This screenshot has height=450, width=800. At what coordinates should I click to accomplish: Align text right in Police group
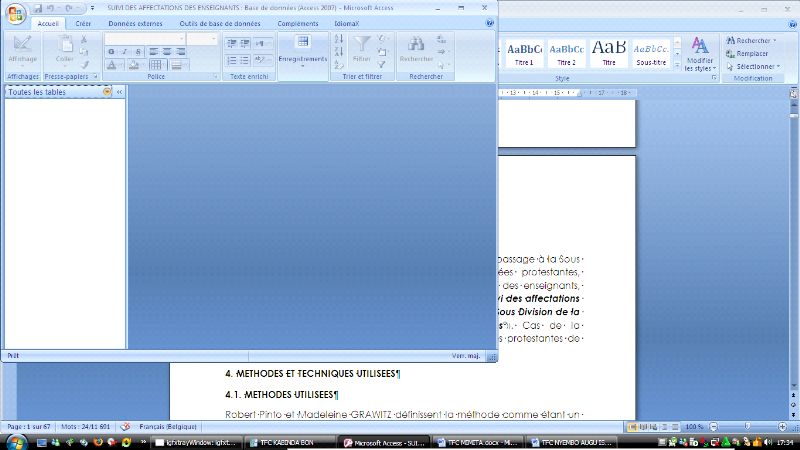click(x=180, y=52)
